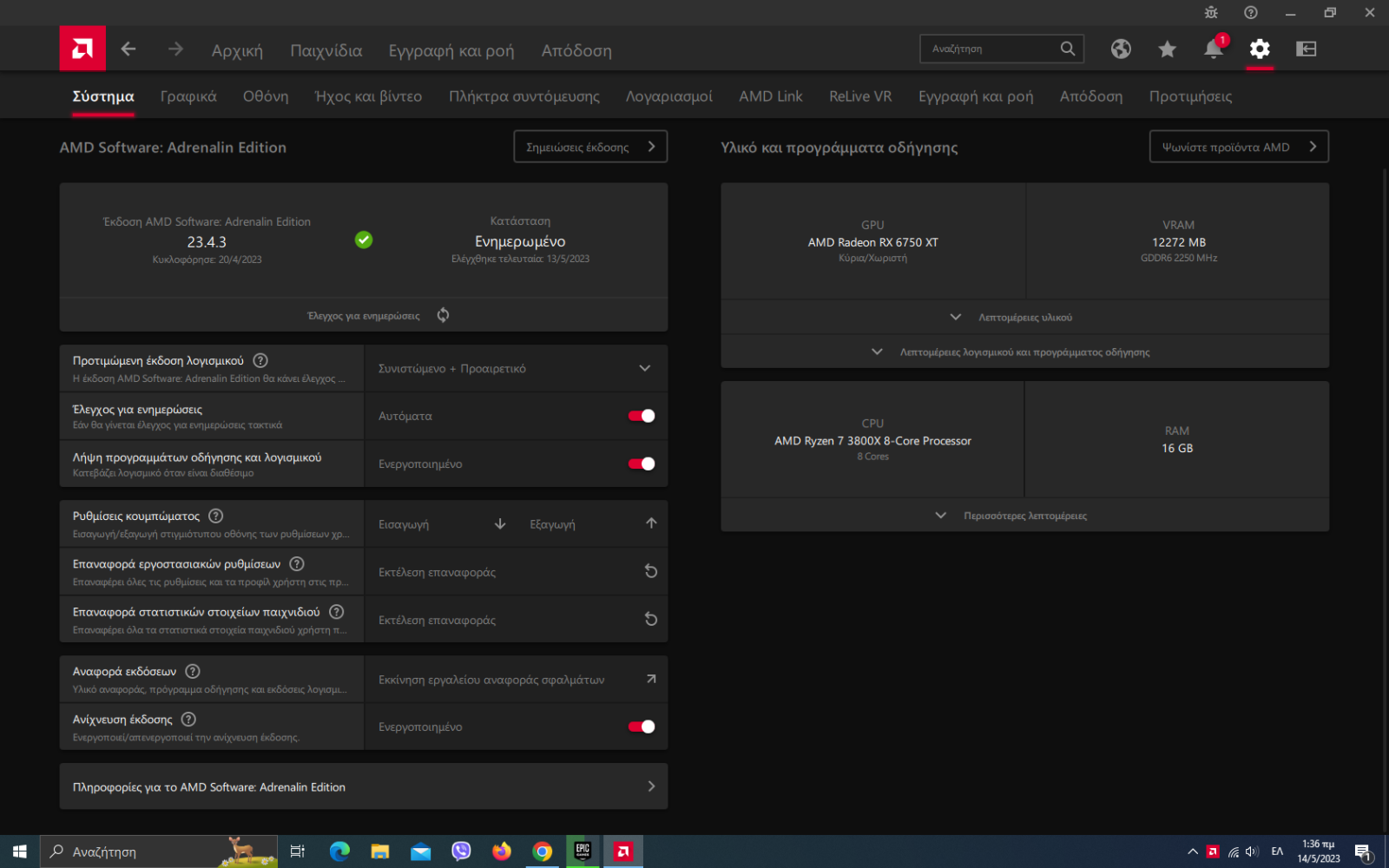Click the help icon next to Προτιμώμενη έκδοση λογισμικού

[260, 360]
